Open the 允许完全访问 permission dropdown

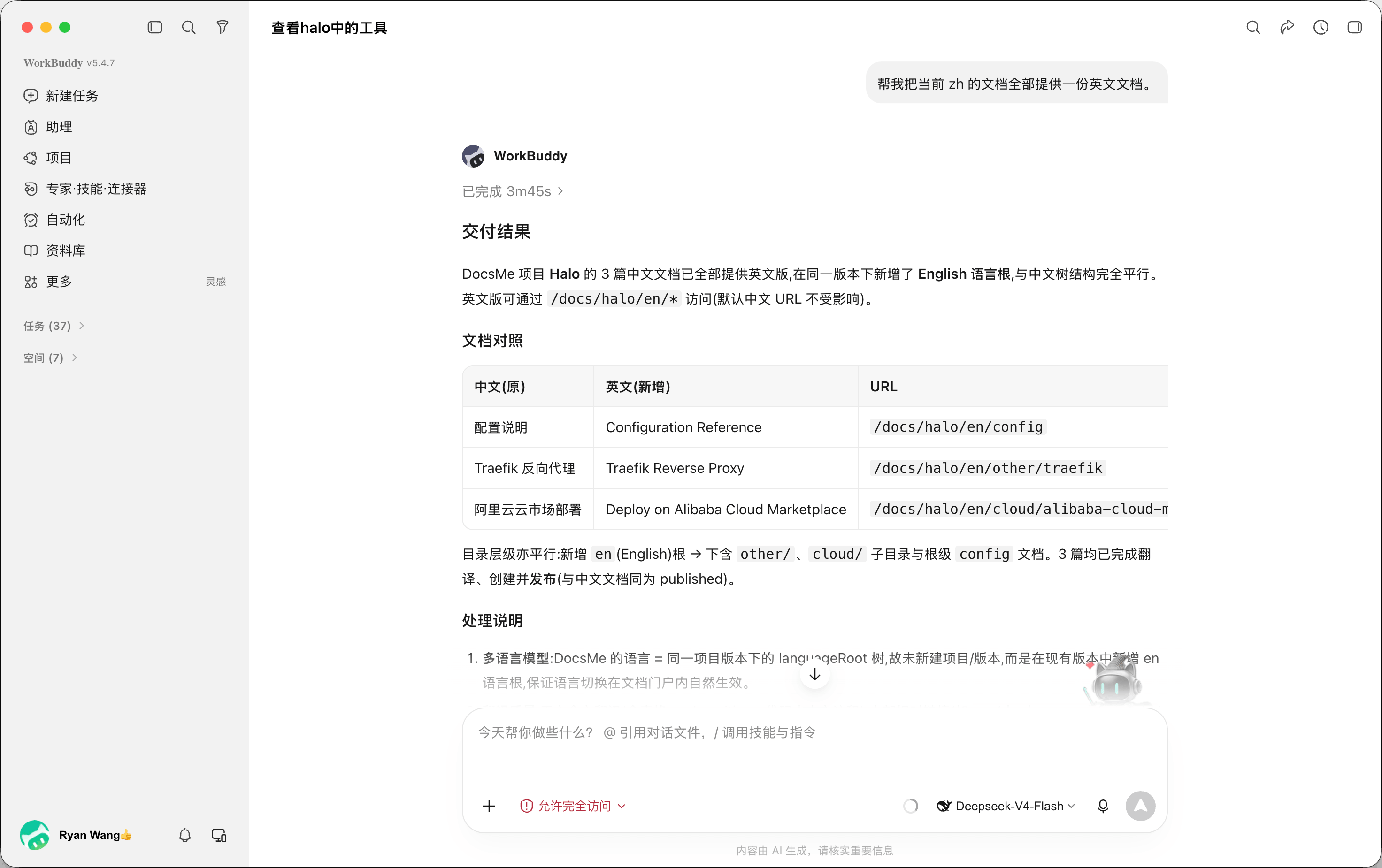point(573,806)
